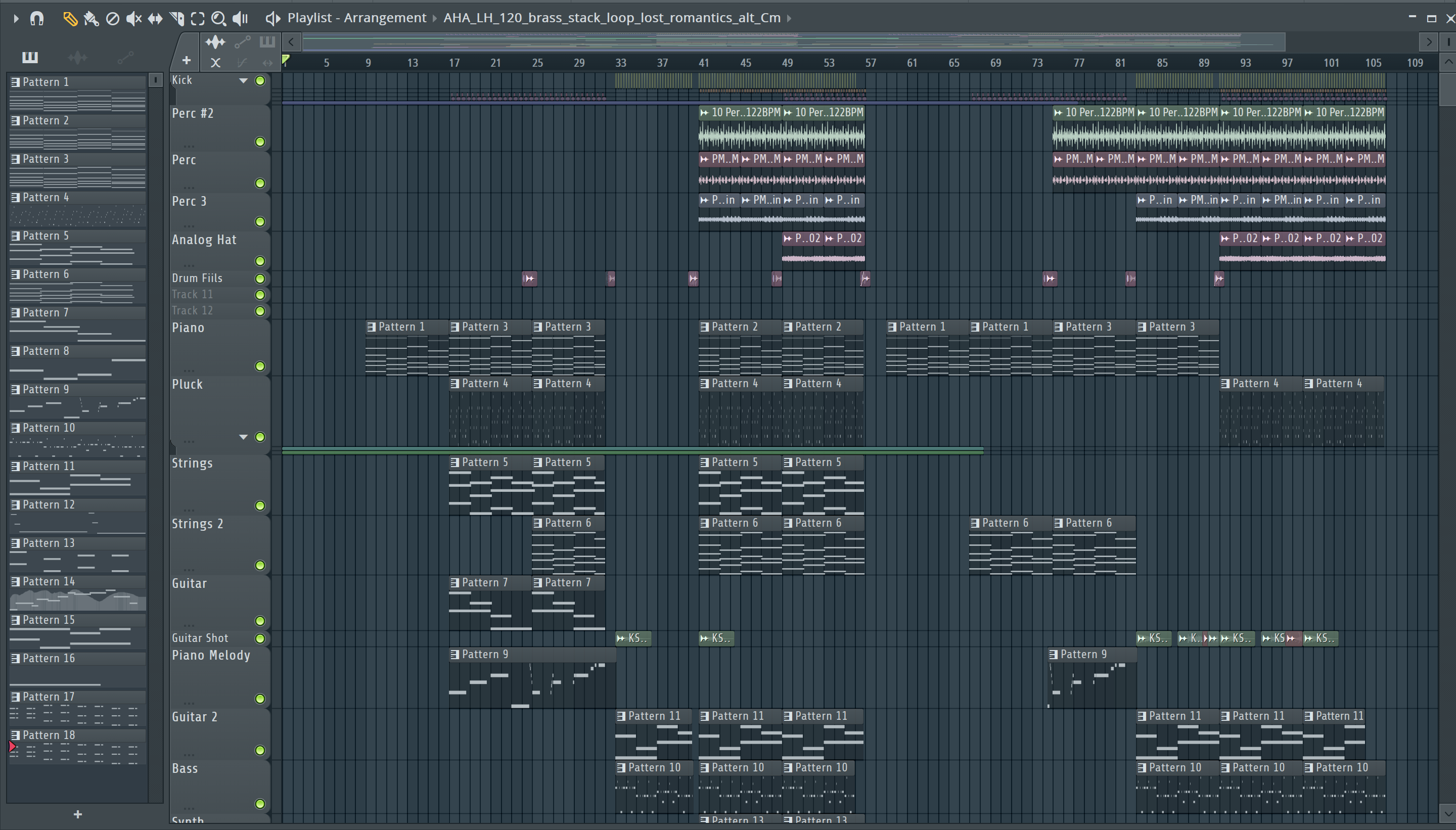1456x830 pixels.
Task: Click the picker panel vertical scrollbar handle
Action: (x=155, y=80)
